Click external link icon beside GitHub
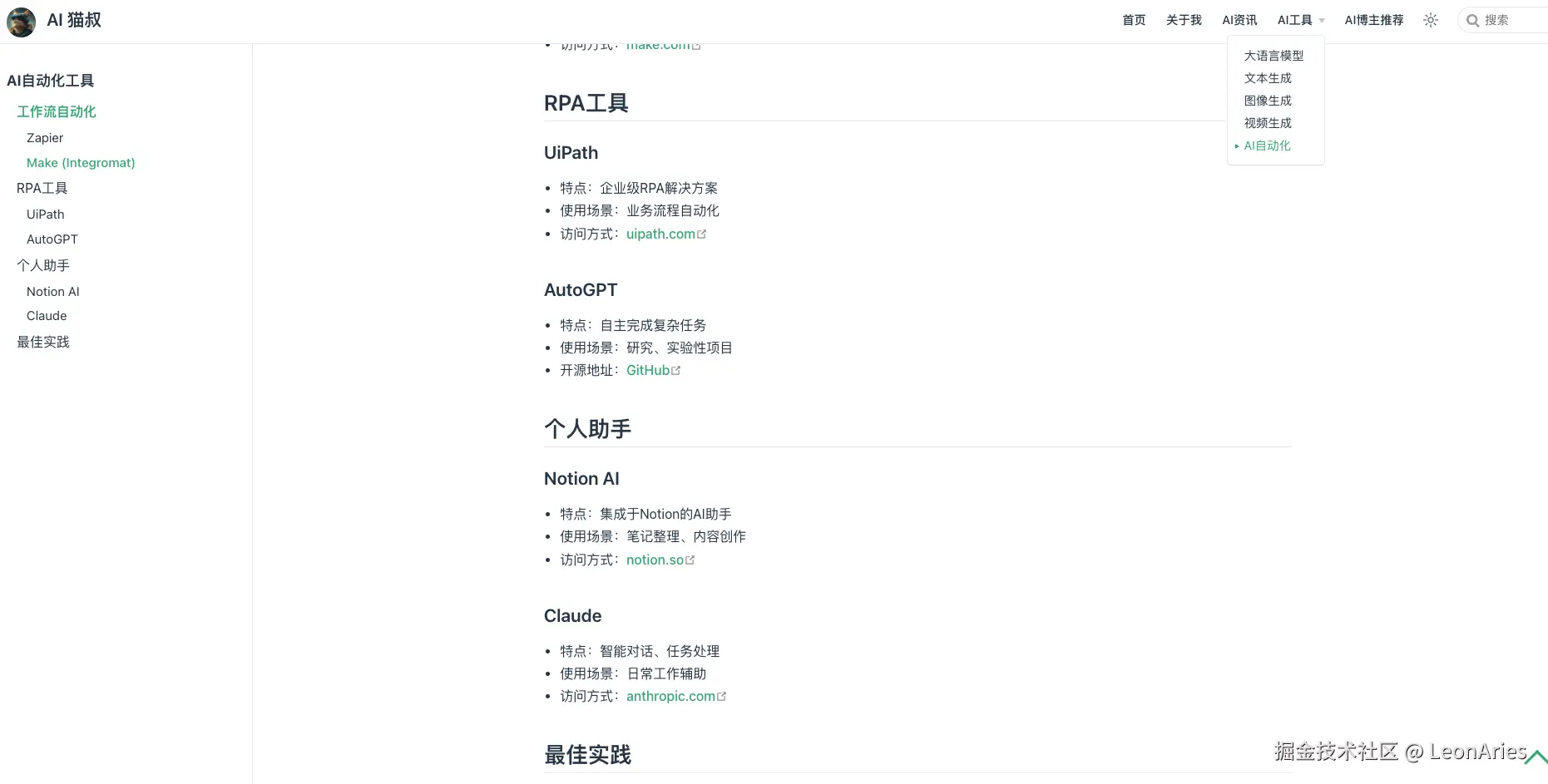 point(676,371)
